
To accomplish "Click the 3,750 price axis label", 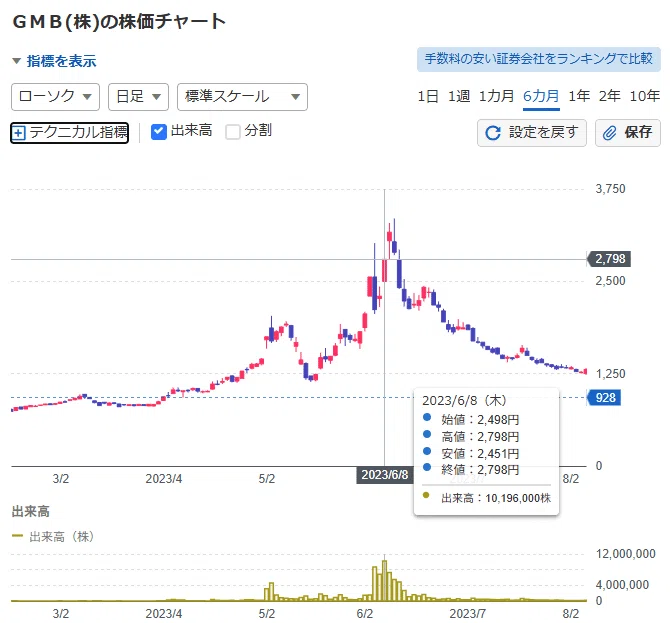I will [x=610, y=189].
